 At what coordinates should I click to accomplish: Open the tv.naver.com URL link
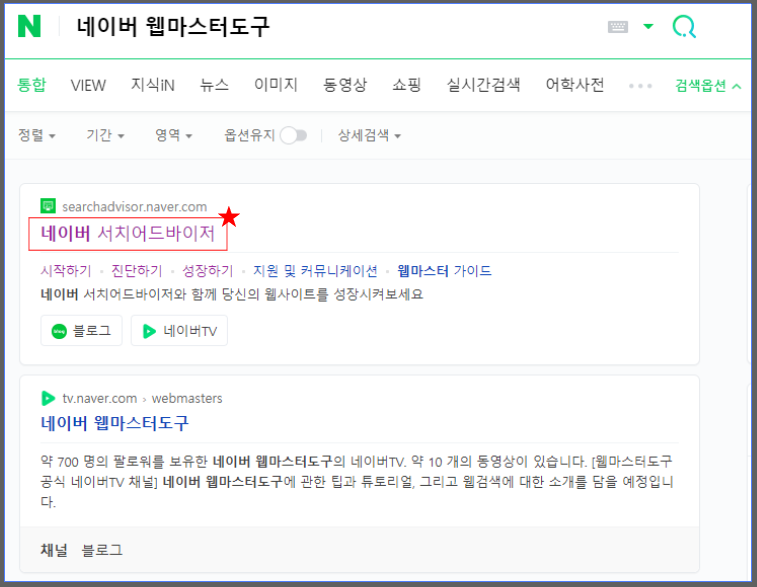[99, 398]
